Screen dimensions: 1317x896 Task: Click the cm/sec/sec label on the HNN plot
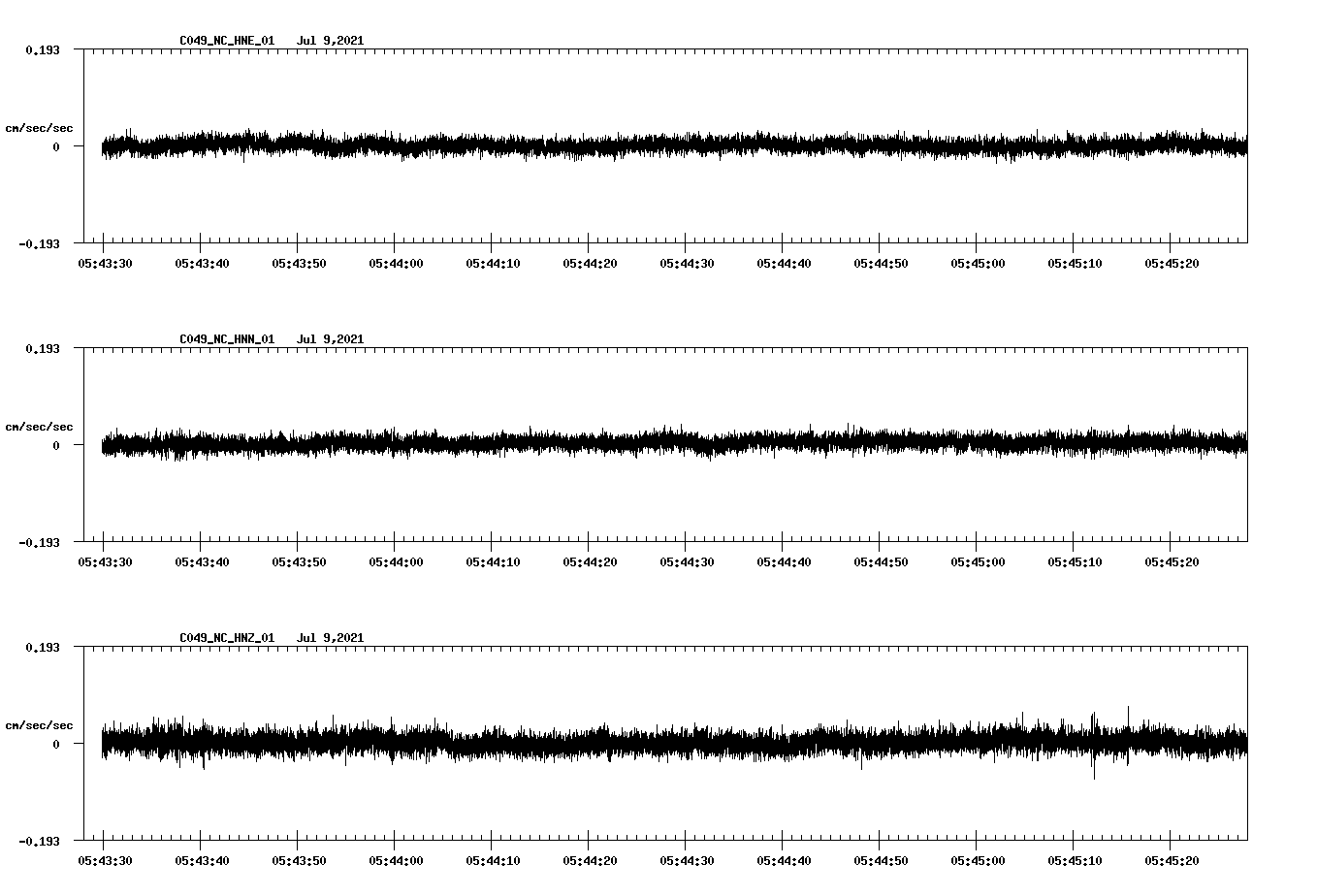pos(40,426)
